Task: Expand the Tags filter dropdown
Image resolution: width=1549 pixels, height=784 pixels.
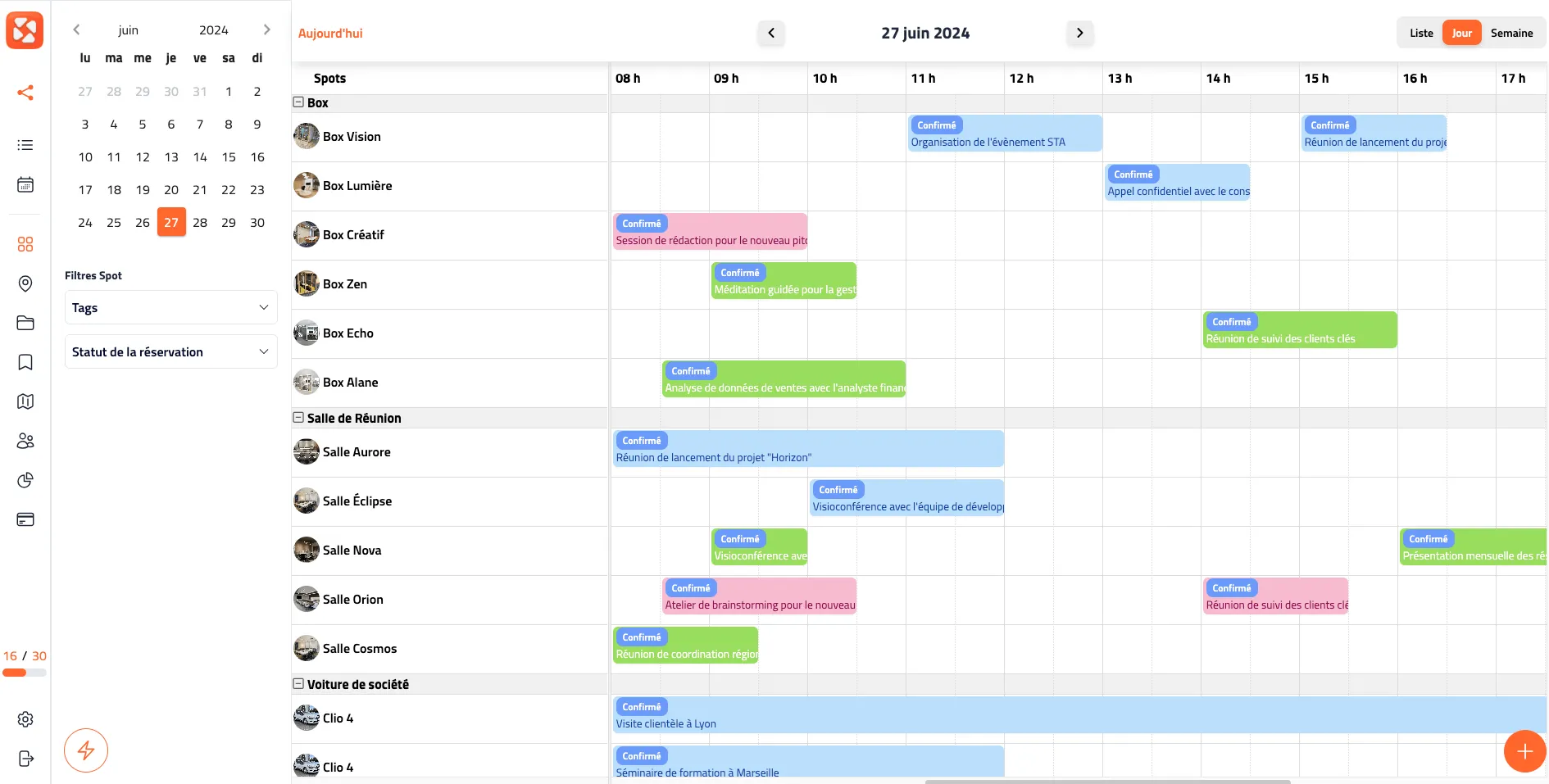Action: (170, 307)
